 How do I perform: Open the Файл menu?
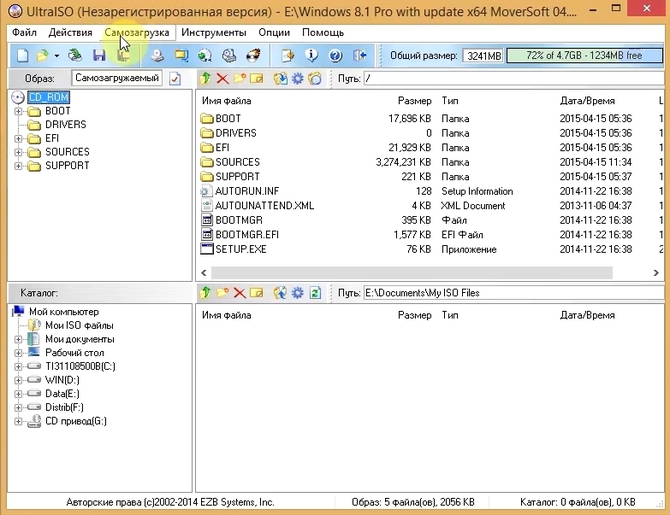pos(24,32)
